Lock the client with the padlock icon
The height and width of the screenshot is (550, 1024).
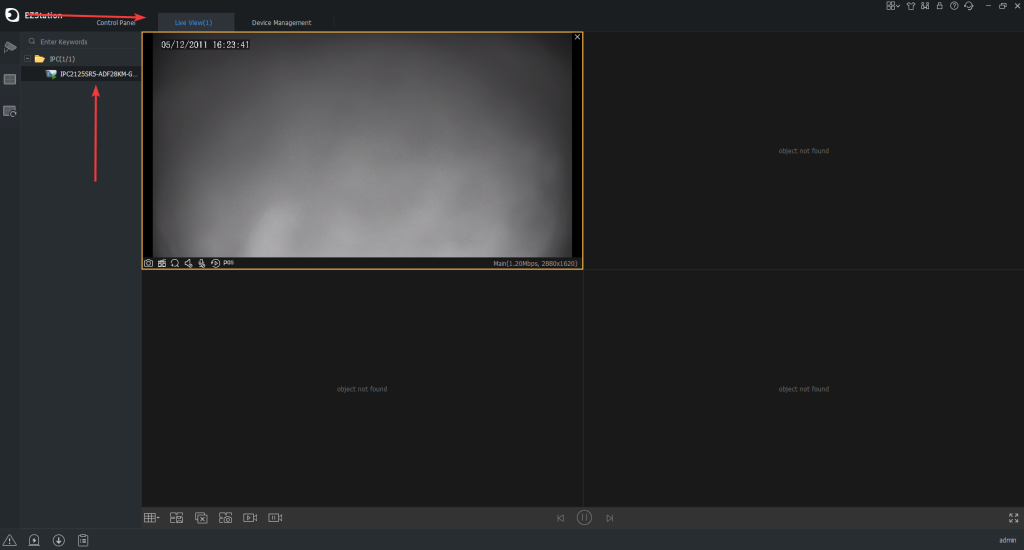(x=939, y=6)
